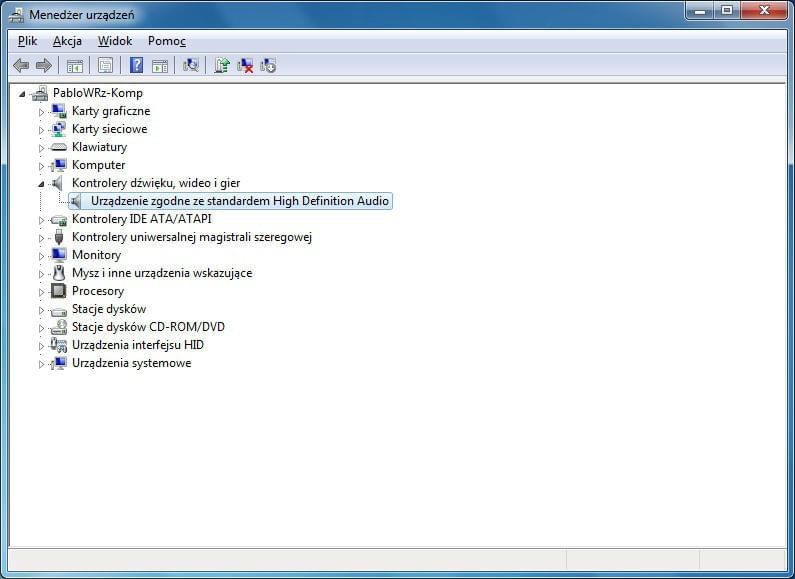Expand Urządzenia interfejsu HID node
Image resolution: width=795 pixels, height=579 pixels.
pyautogui.click(x=42, y=346)
